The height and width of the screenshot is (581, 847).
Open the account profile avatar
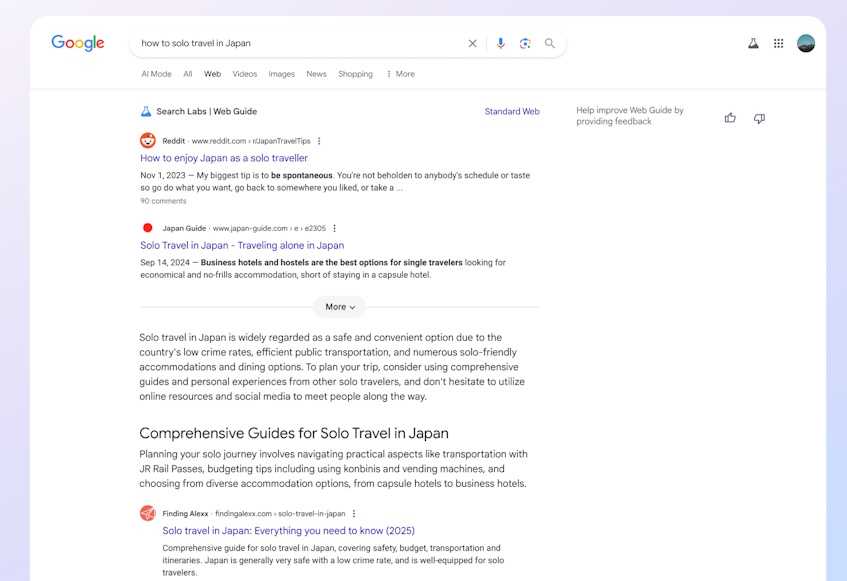(806, 43)
